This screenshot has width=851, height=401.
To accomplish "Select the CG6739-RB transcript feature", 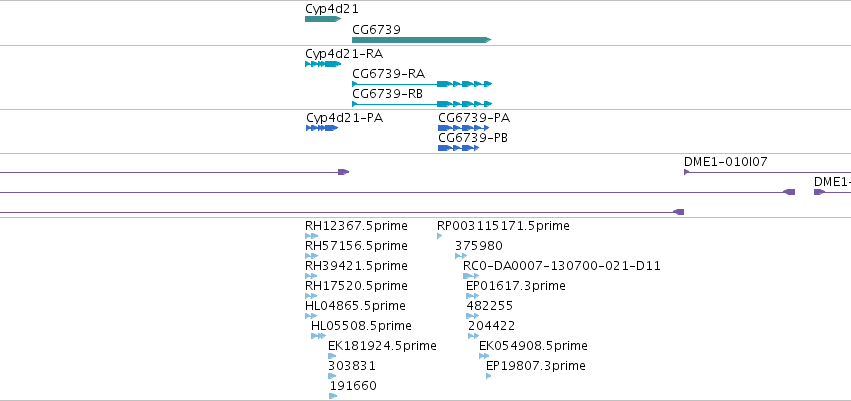I will click(x=422, y=104).
